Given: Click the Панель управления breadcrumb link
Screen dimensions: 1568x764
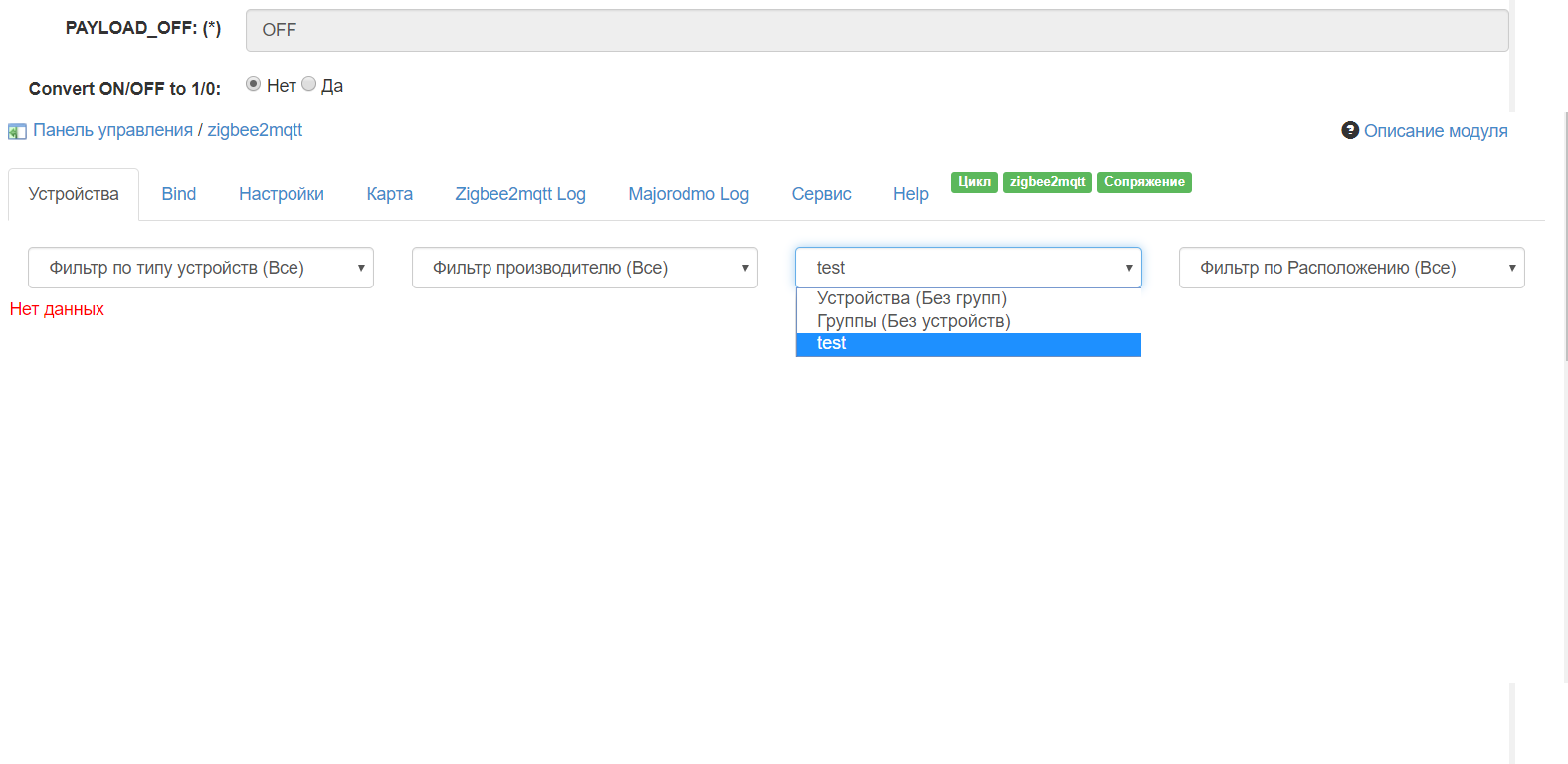Looking at the screenshot, I should (113, 130).
